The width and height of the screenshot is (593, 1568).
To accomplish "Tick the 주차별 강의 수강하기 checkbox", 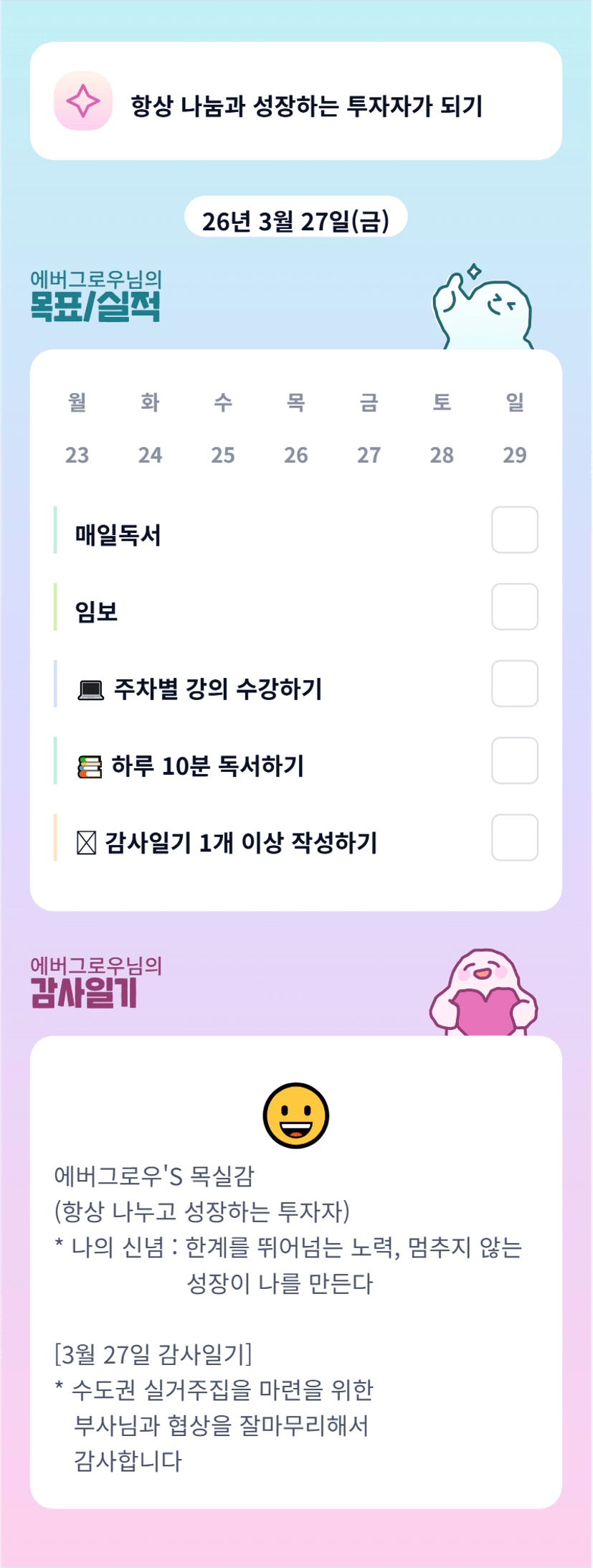I will [514, 684].
